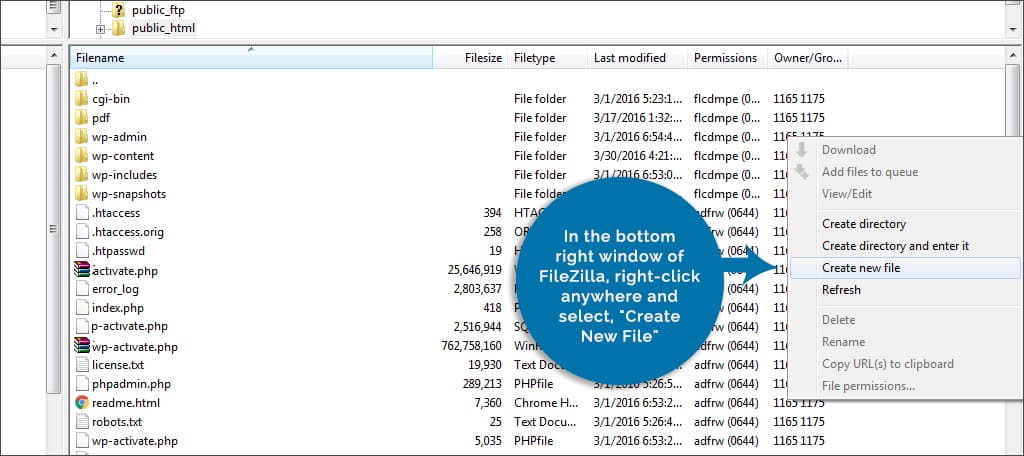This screenshot has height=456, width=1024.
Task: Select public_html in the directory tree
Action: [163, 28]
